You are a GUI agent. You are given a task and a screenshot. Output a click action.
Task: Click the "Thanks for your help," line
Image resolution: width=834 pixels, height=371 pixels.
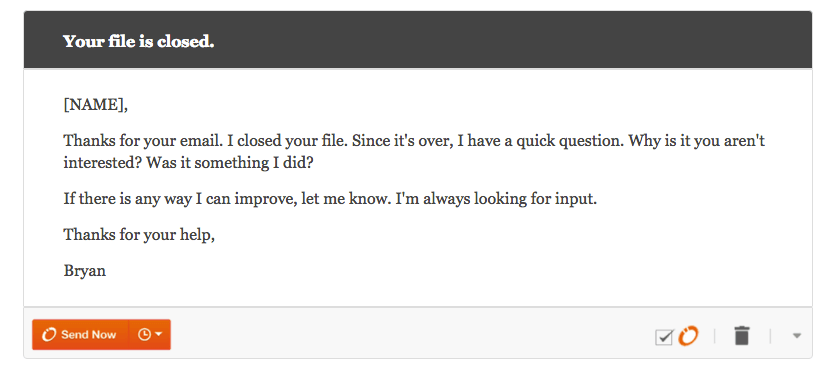(x=139, y=234)
